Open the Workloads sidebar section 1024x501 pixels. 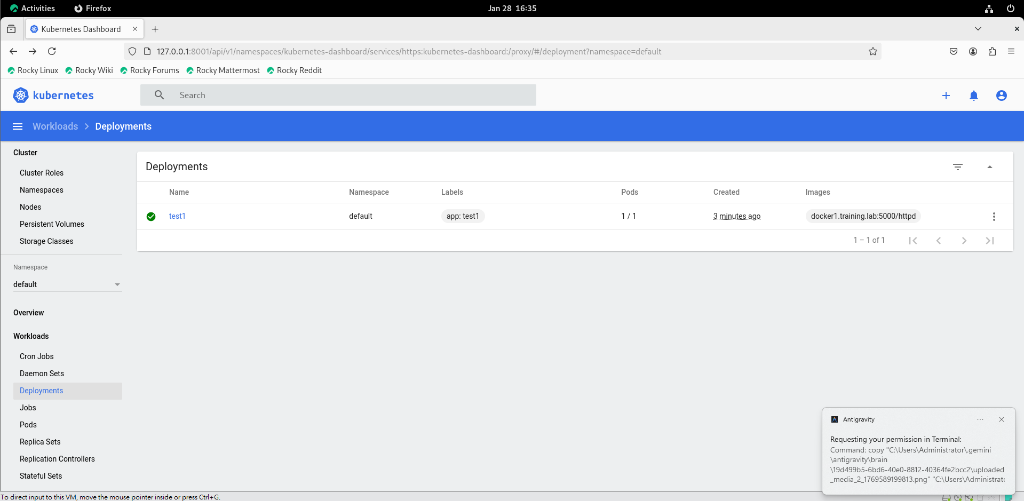point(31,336)
